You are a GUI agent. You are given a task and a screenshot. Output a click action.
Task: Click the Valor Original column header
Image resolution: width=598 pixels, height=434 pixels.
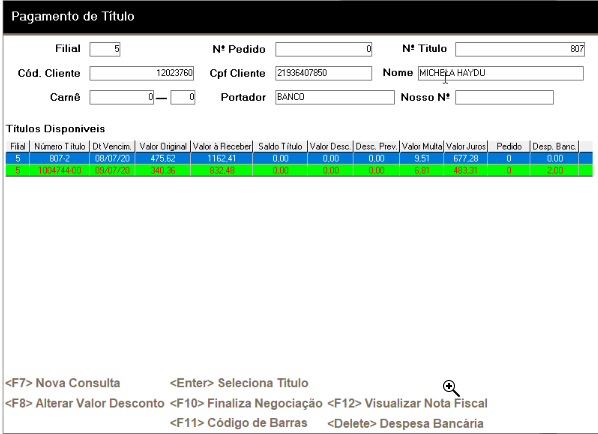tap(163, 146)
